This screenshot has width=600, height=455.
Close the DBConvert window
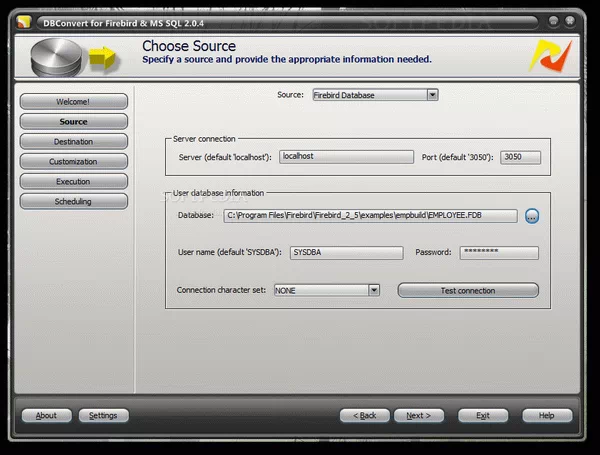click(x=570, y=21)
